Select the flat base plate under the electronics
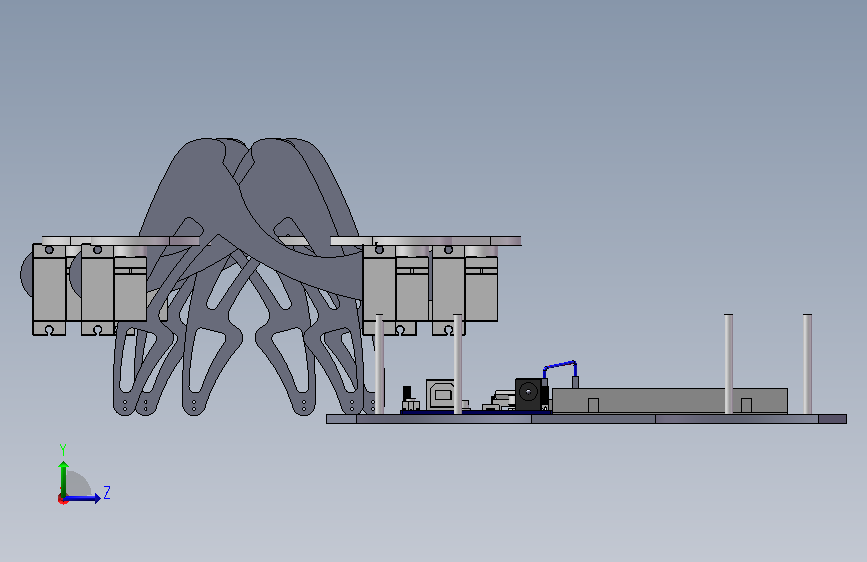867x562 pixels. point(586,419)
